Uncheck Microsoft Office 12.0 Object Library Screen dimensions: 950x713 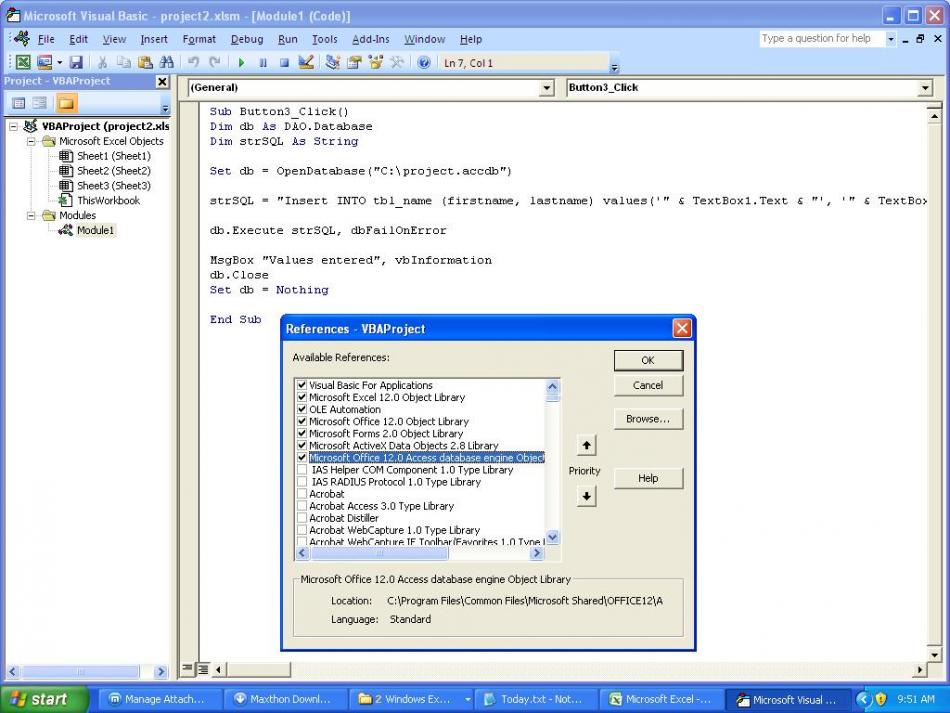point(302,421)
